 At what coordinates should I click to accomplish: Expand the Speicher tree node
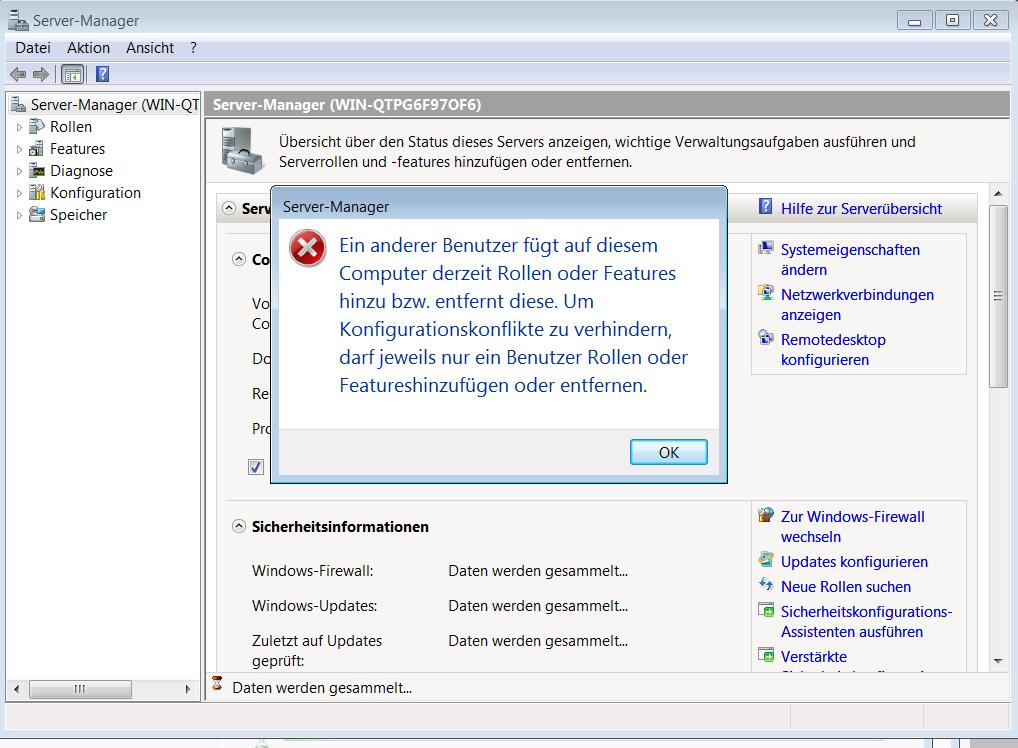point(19,216)
